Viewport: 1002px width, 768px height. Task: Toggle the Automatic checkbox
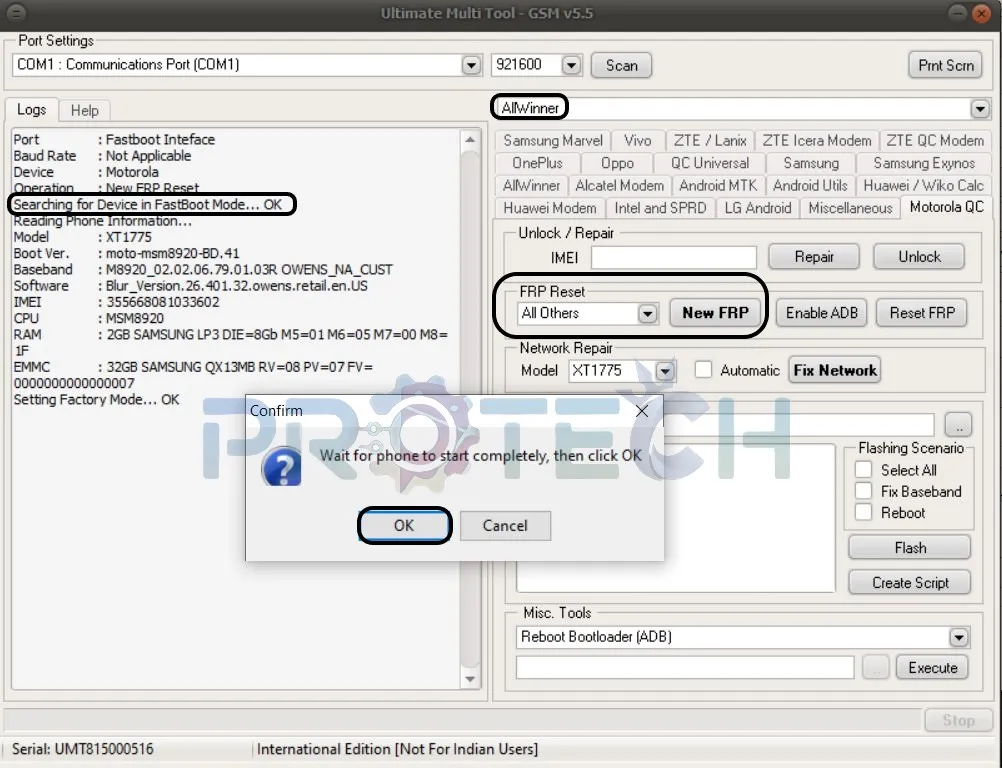click(703, 370)
